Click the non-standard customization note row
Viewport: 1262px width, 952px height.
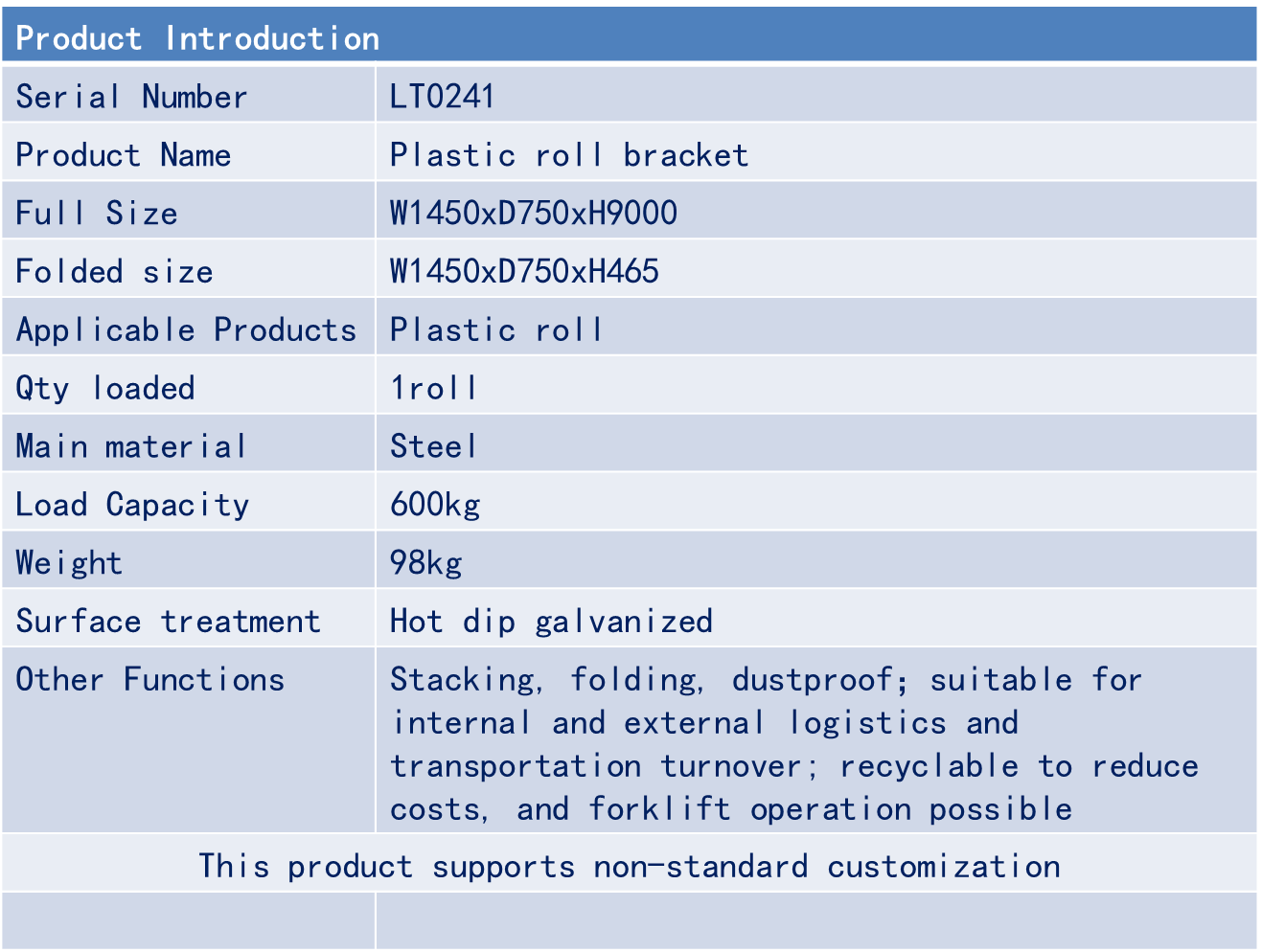coord(630,867)
